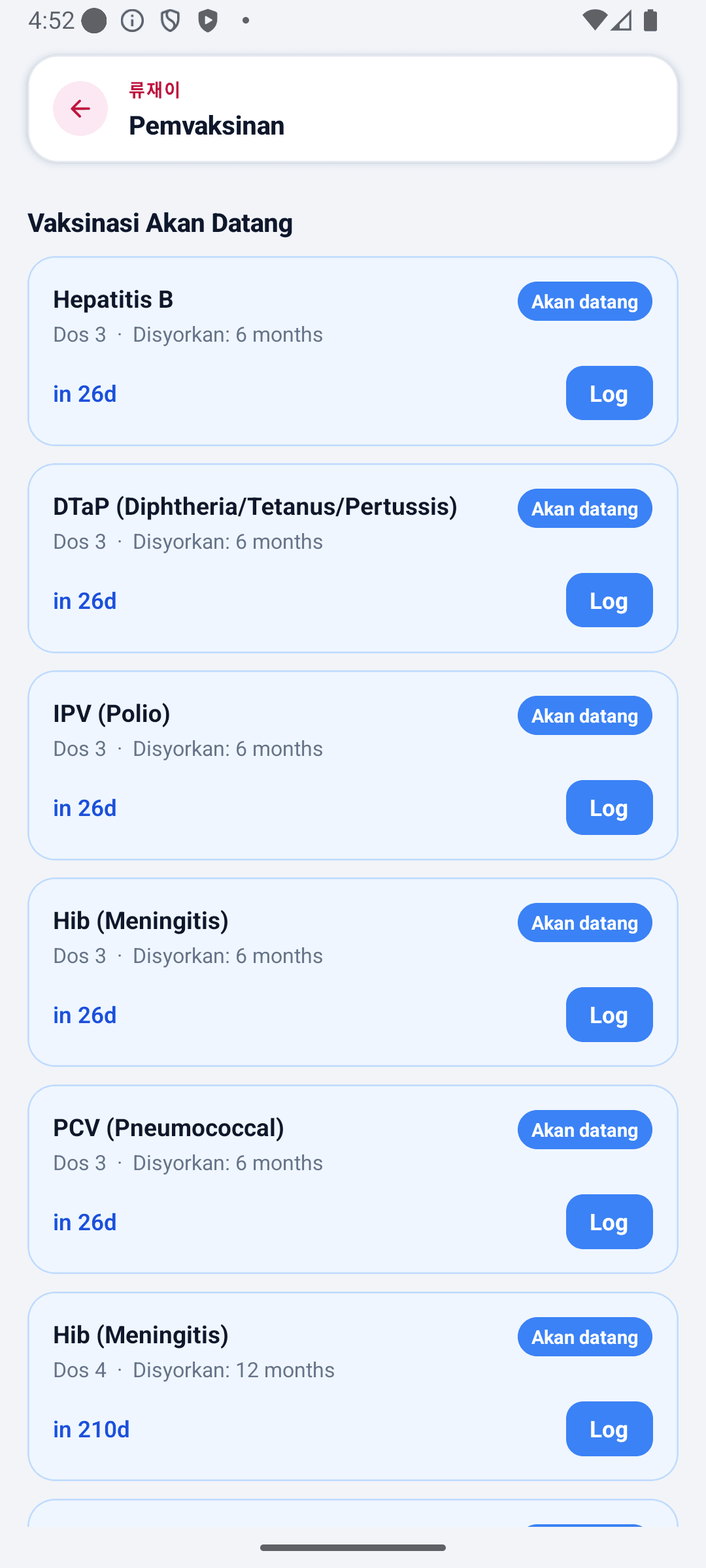
Task: Tap the 'in 210d' due countdown
Action: (x=92, y=1429)
